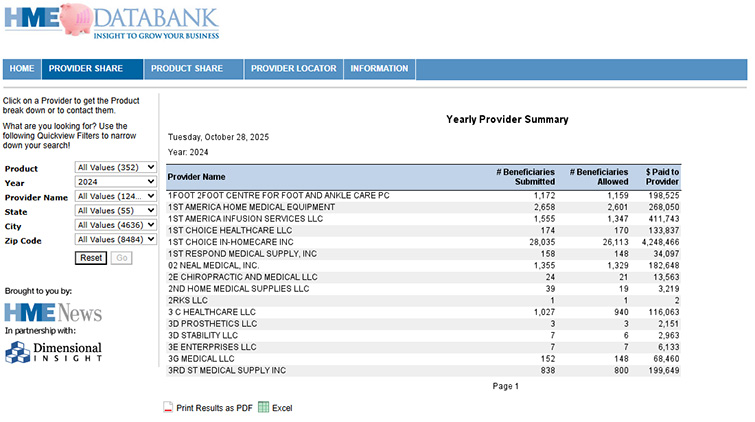Select provider 1ST CHOICE HEALTHCARE LLC
Image resolution: width=755 pixels, height=422 pixels.
click(230, 230)
